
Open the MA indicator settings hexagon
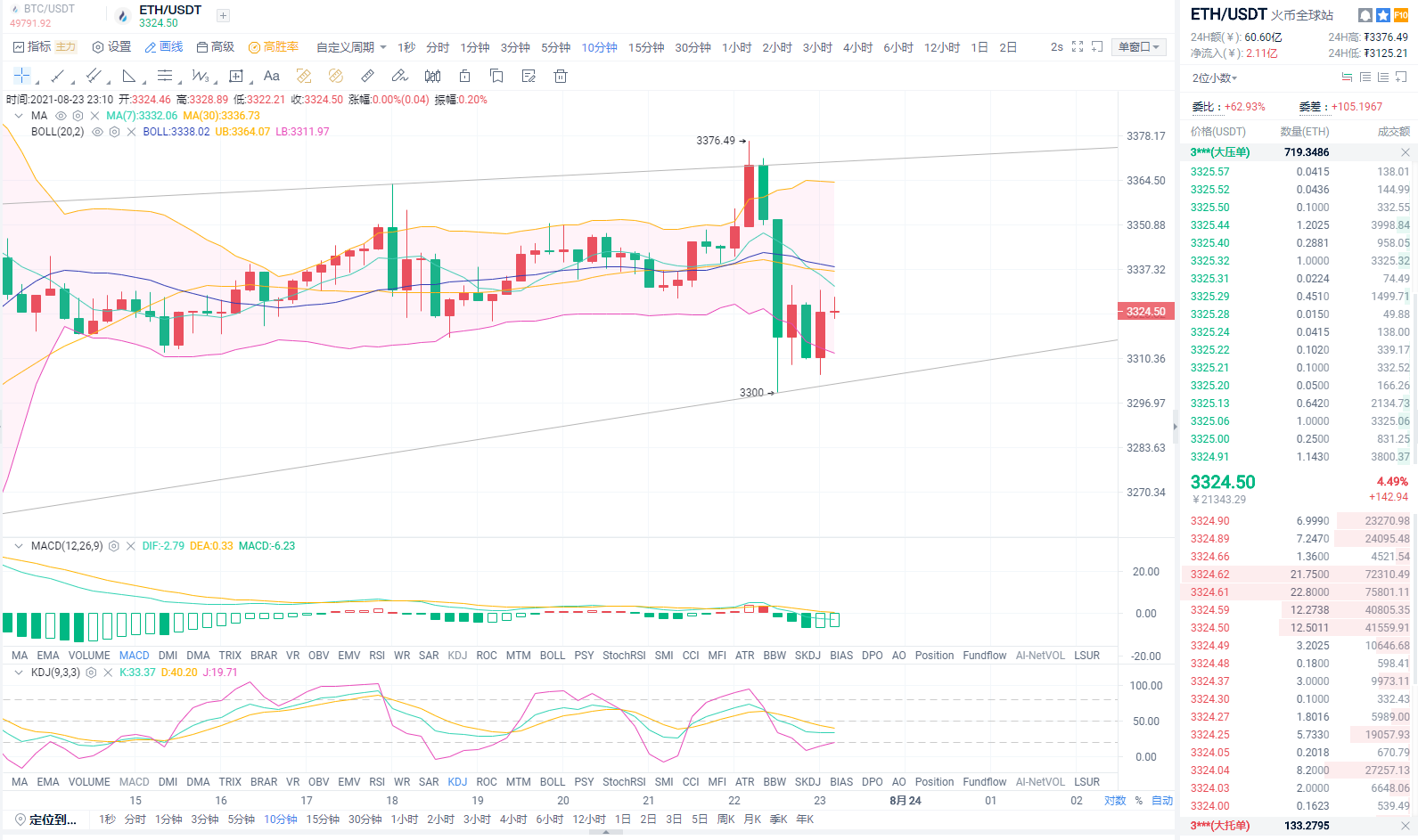coord(78,116)
